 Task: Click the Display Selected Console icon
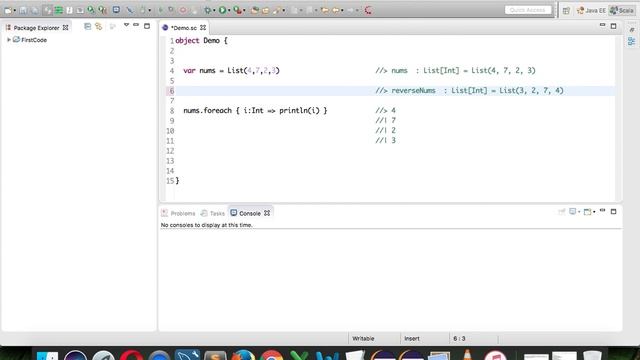point(573,211)
